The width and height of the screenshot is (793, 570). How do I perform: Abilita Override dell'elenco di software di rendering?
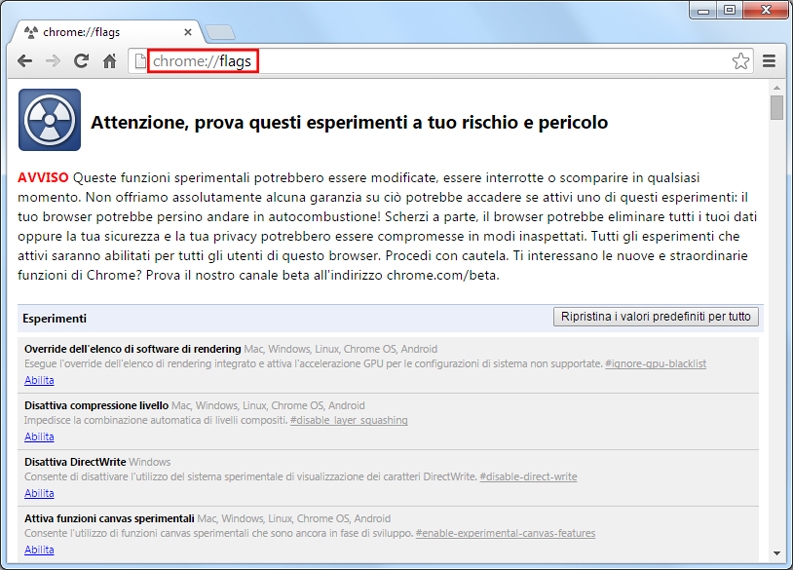click(x=39, y=380)
